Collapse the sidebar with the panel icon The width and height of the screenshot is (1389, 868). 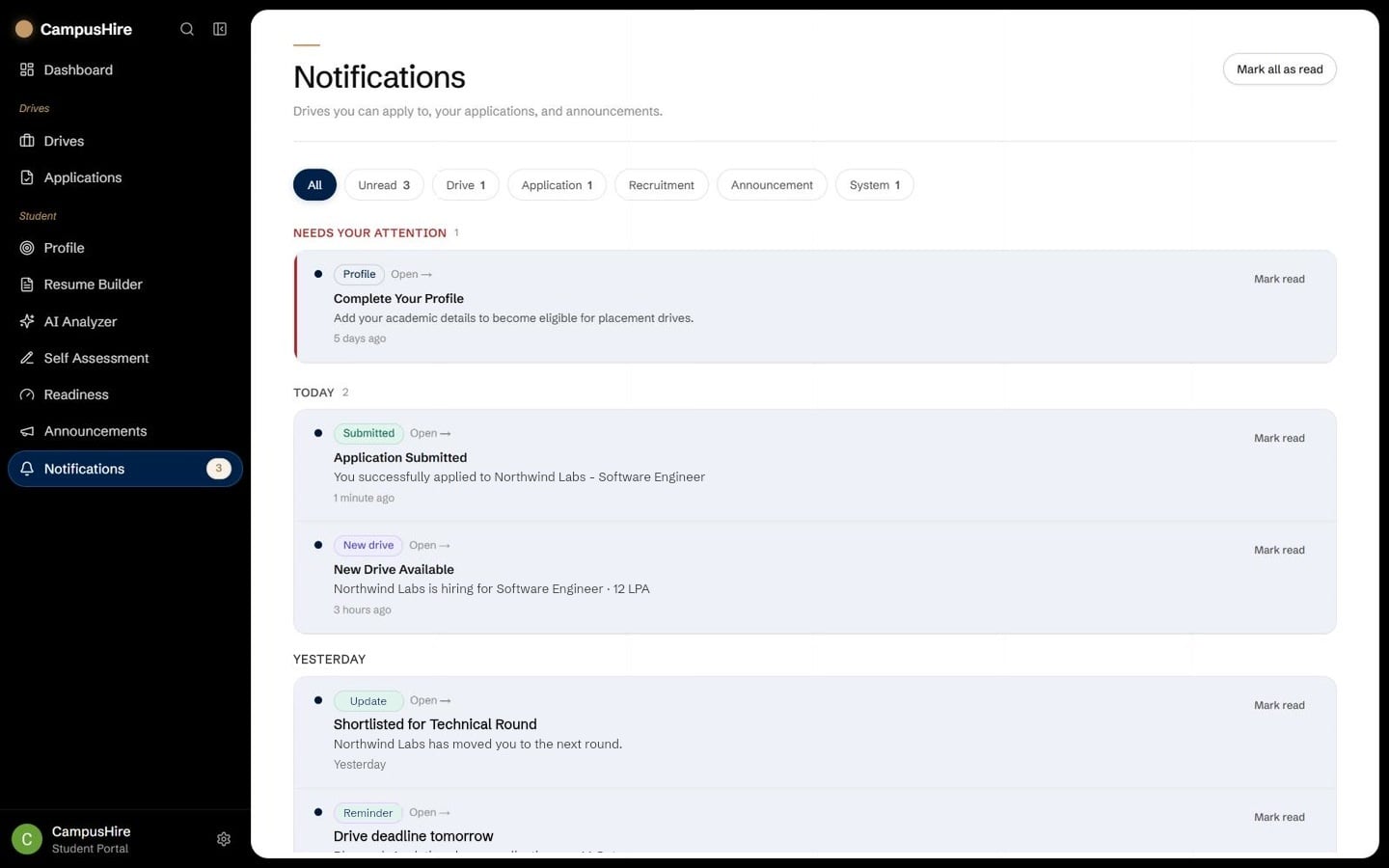point(220,29)
